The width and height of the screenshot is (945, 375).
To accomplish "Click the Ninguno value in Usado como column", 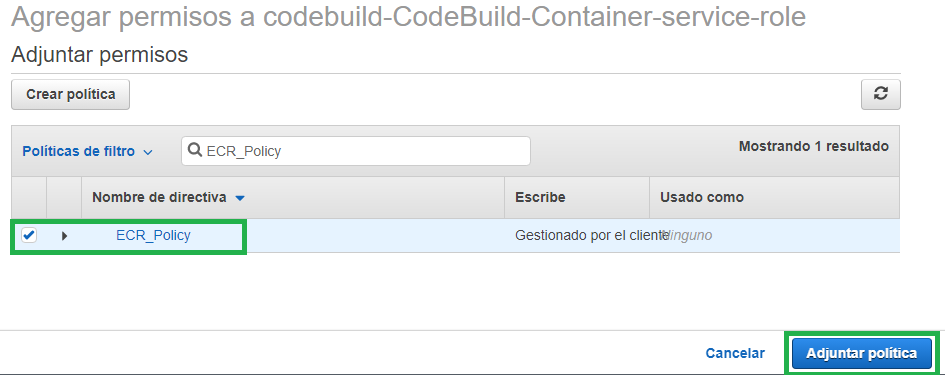I will click(x=686, y=236).
